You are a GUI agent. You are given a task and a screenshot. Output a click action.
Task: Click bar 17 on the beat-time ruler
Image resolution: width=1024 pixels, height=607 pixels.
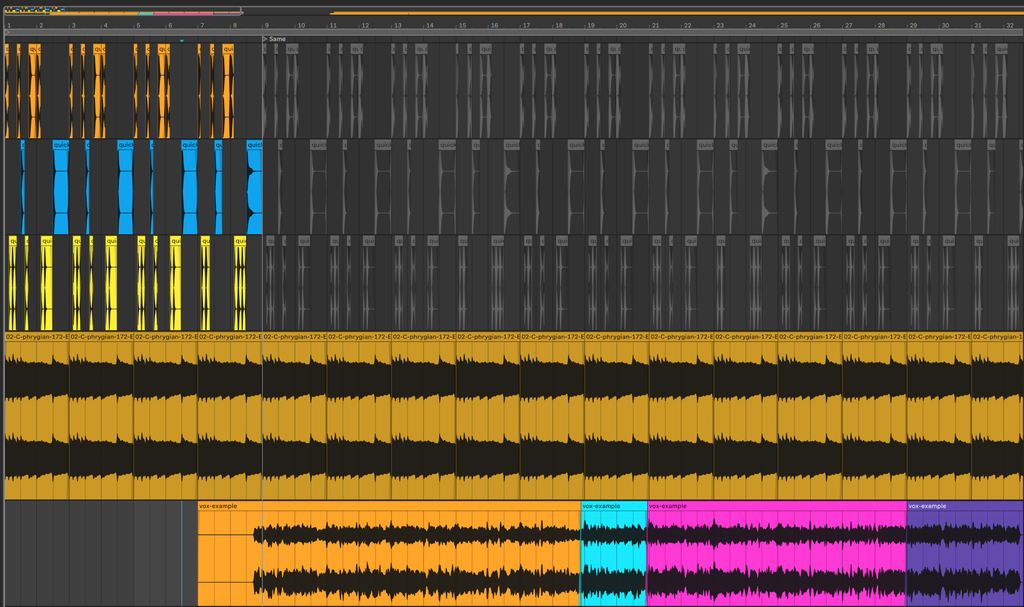pos(526,25)
